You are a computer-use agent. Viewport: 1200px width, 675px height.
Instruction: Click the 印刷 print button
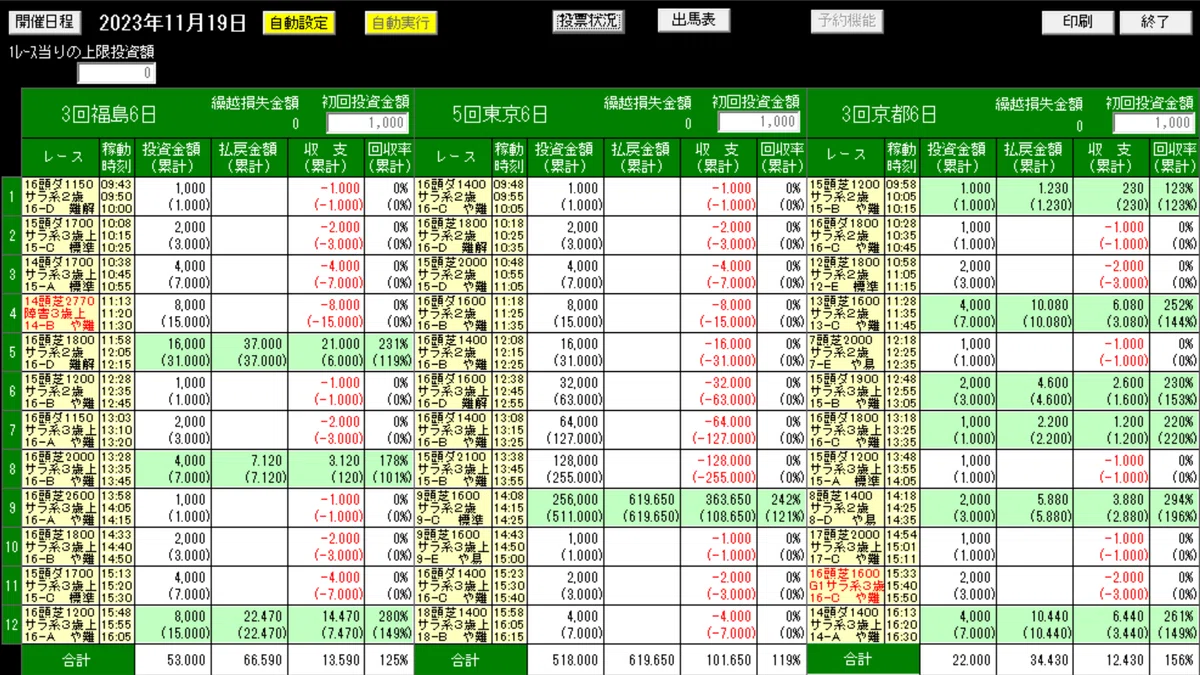pyautogui.click(x=1077, y=22)
